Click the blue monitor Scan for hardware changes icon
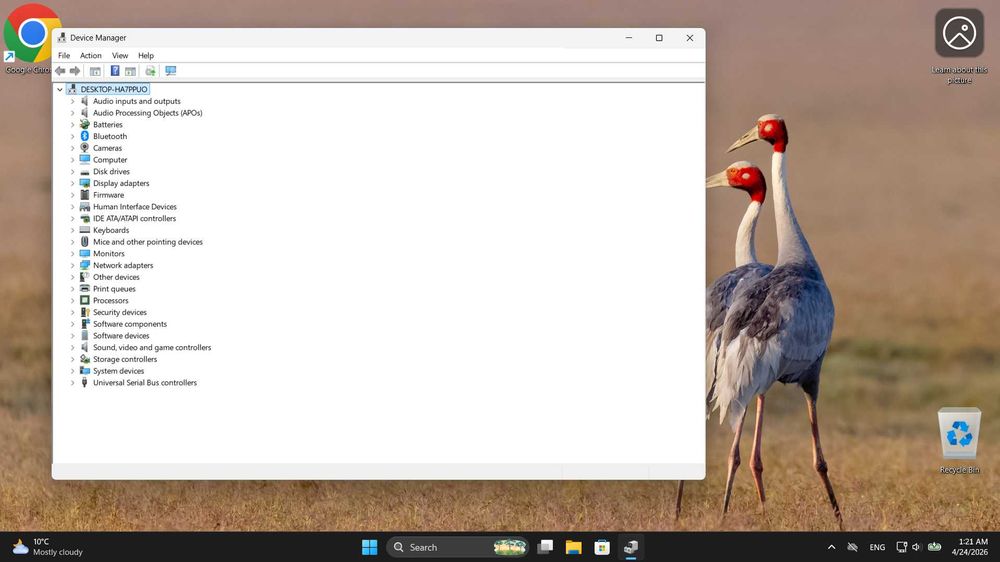 [170, 71]
